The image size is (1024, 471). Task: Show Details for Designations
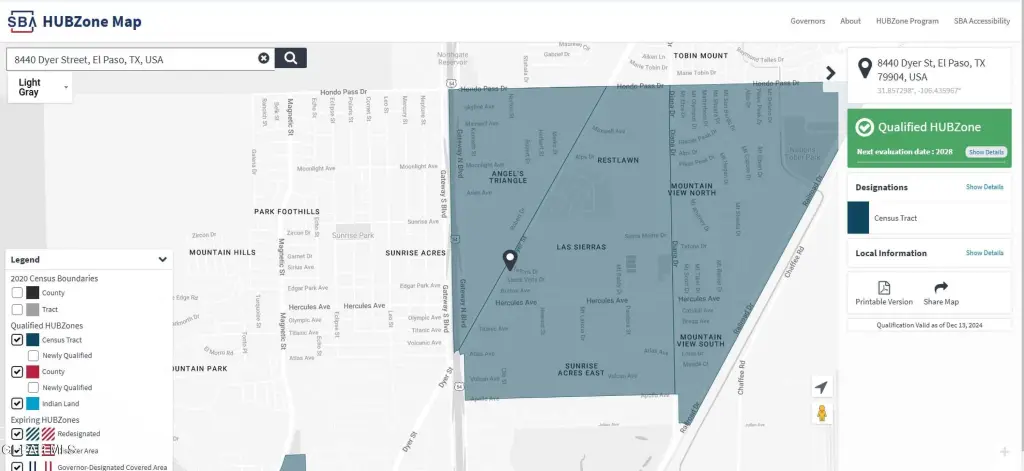(984, 187)
